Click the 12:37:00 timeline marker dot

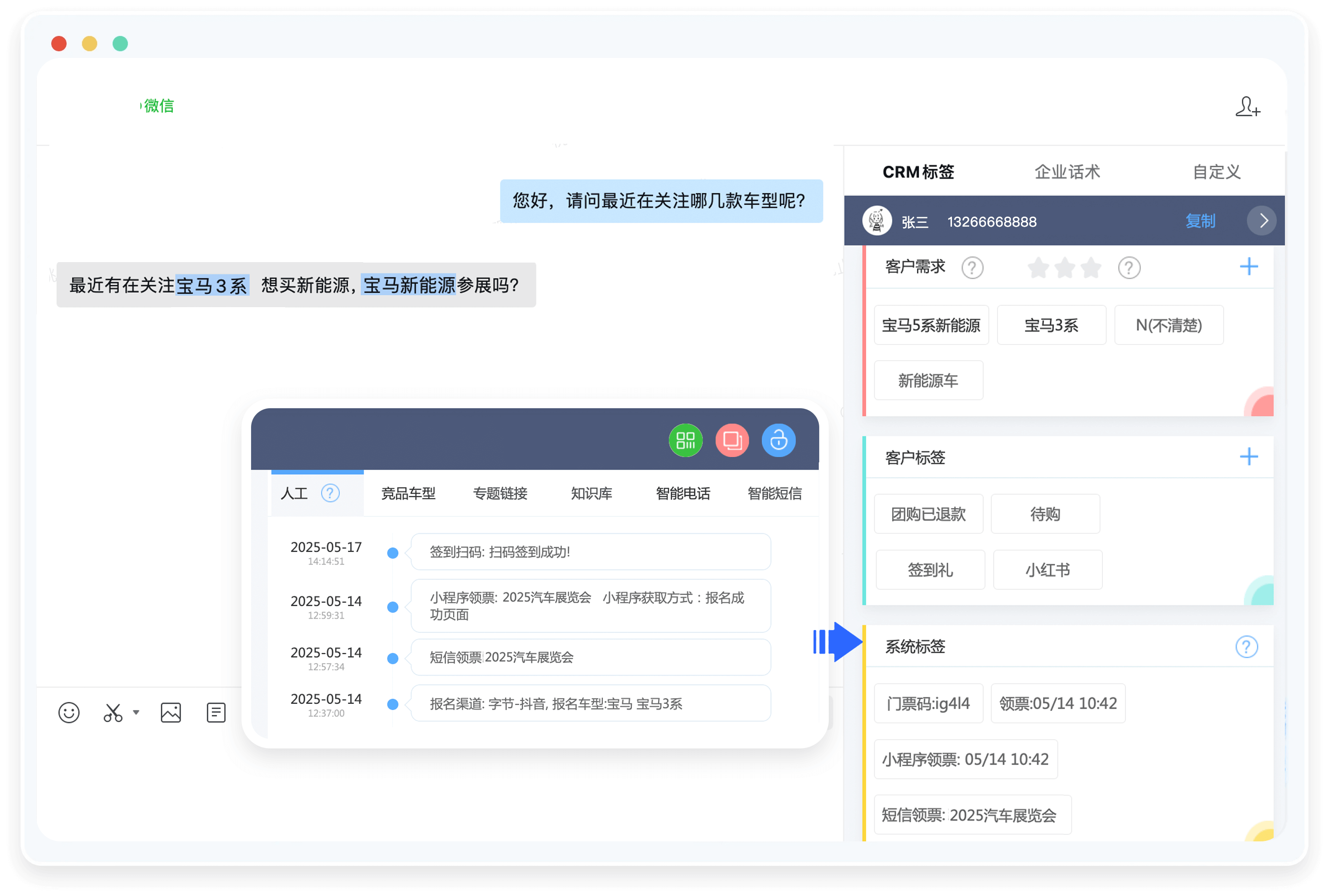[x=392, y=704]
